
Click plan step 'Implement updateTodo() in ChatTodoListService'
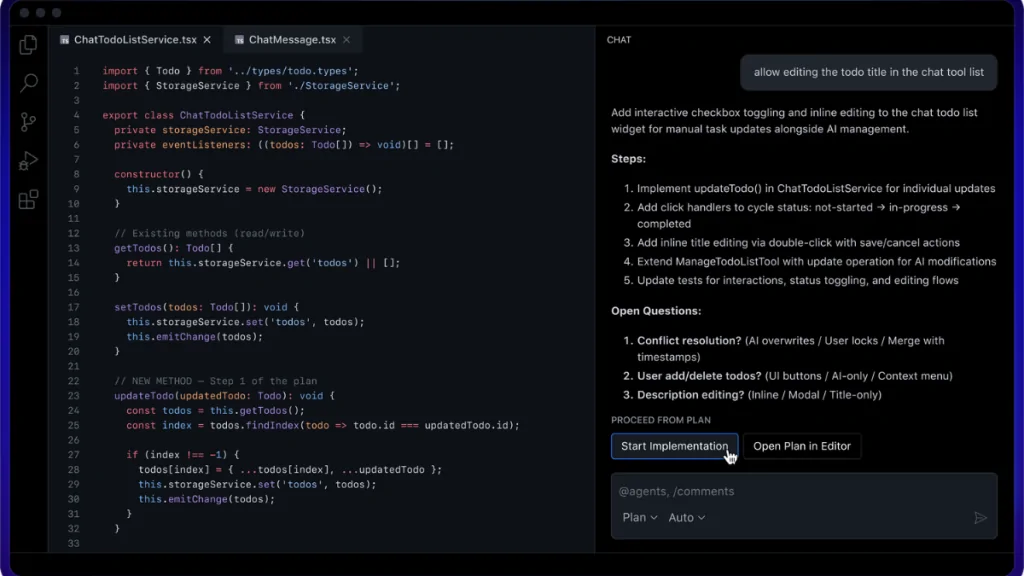816,188
